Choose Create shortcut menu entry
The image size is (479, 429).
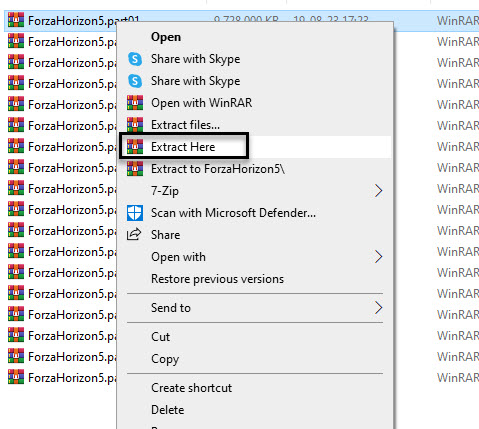click(x=191, y=388)
